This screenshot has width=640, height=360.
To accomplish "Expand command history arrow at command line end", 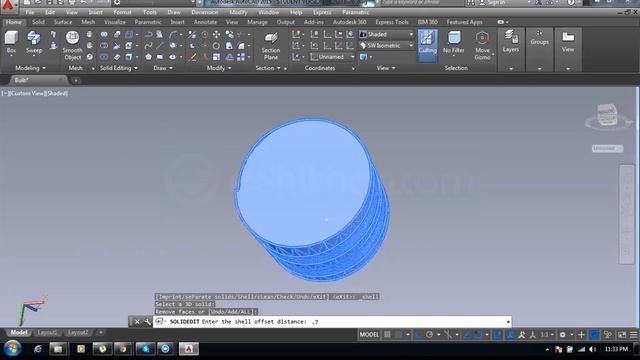I will click(x=508, y=322).
